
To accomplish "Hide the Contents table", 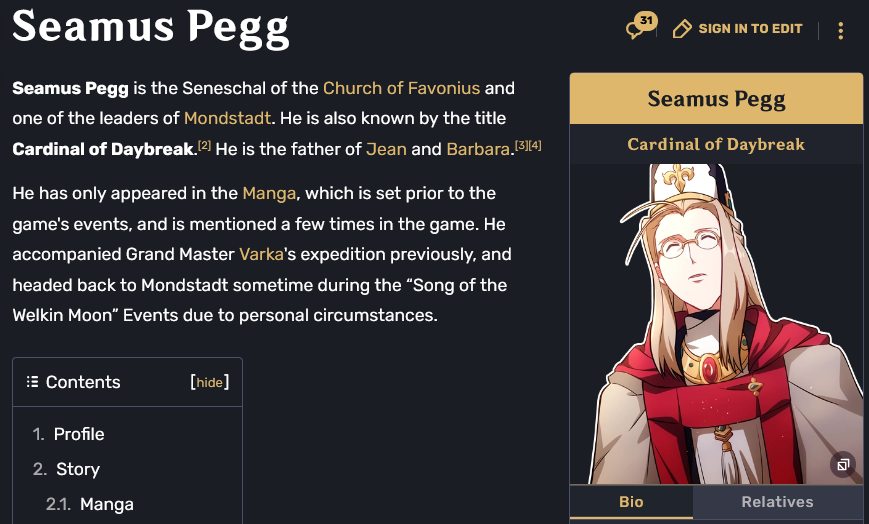I will click(x=210, y=382).
